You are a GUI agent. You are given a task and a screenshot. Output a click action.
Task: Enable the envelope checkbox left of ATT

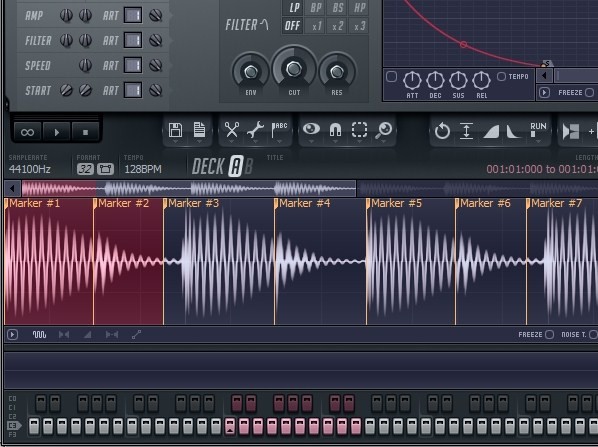point(392,77)
